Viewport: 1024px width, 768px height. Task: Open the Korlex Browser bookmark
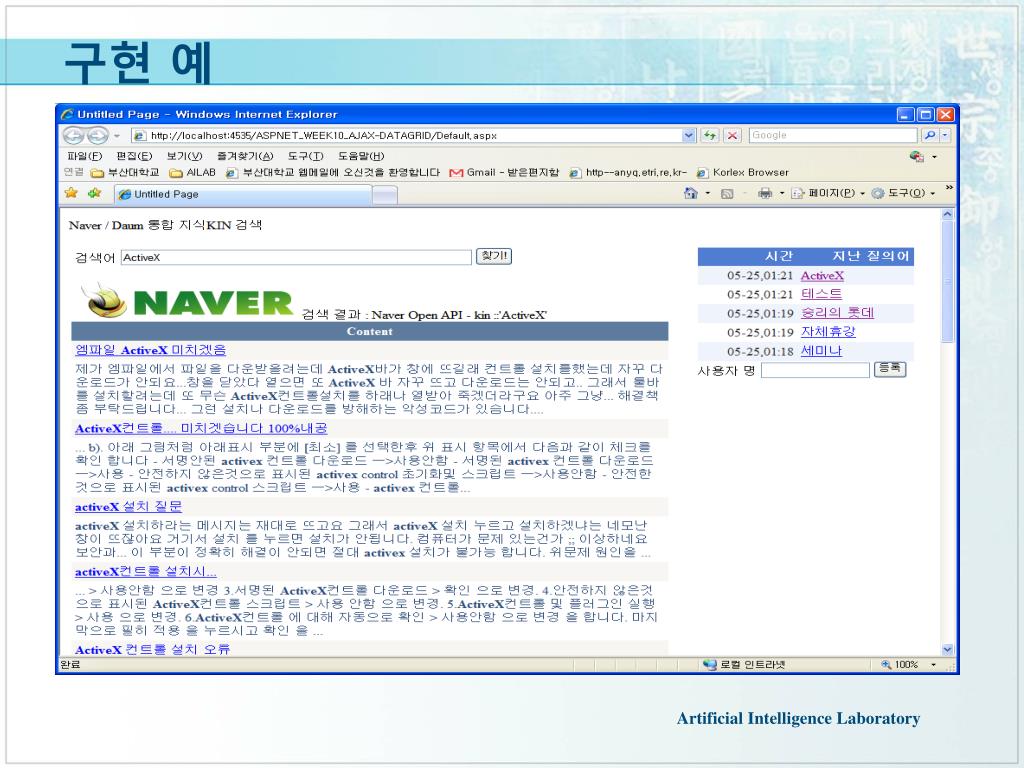tap(743, 172)
